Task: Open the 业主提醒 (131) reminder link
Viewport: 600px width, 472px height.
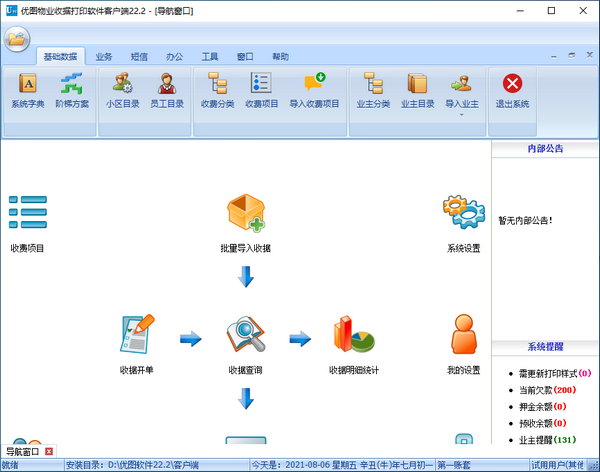Action: tap(546, 439)
